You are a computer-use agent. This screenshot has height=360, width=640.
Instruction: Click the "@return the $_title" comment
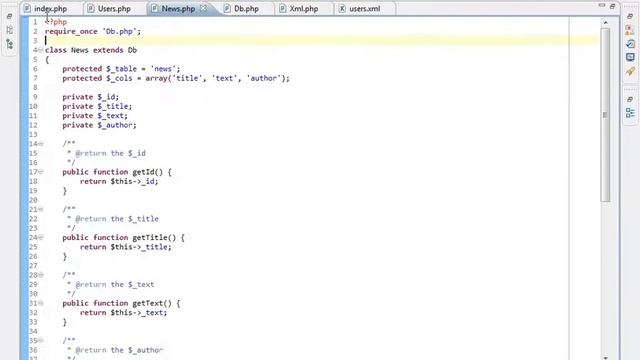coord(117,219)
